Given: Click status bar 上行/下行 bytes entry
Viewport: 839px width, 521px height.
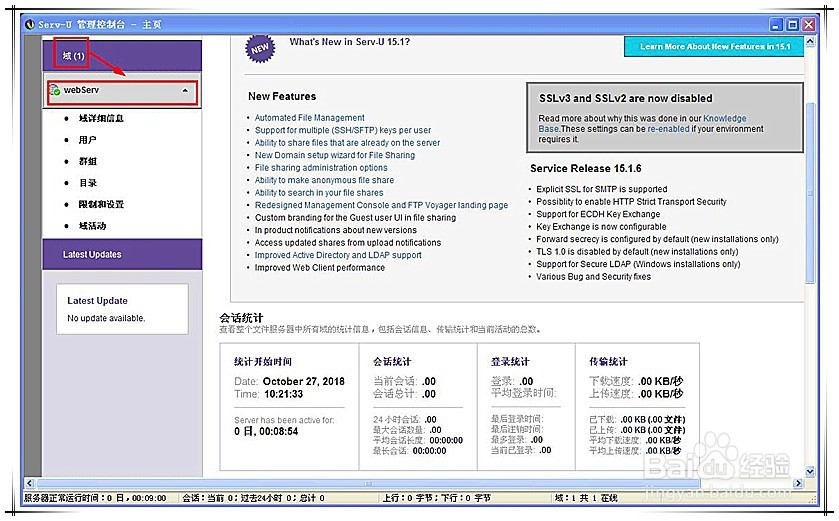Looking at the screenshot, I should tap(437, 498).
